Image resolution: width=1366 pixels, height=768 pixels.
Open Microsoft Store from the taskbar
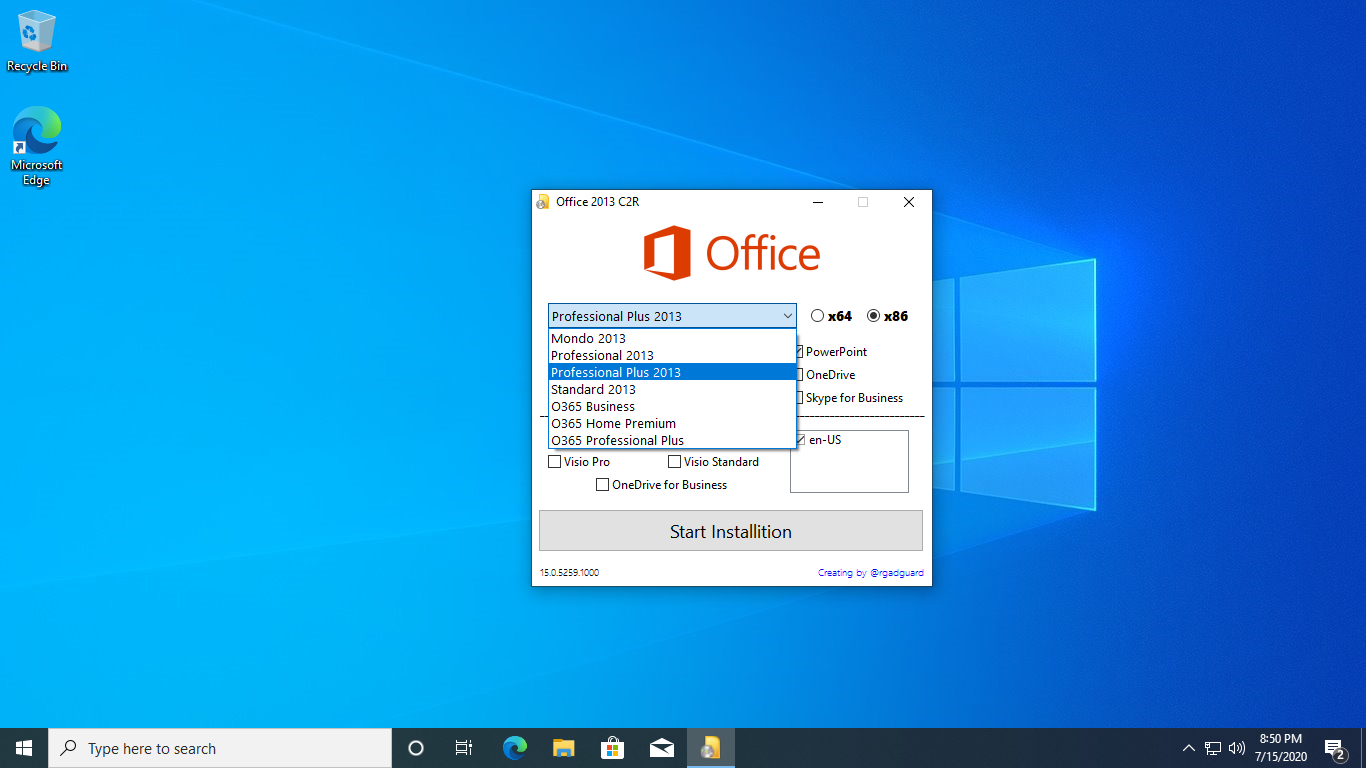pos(612,748)
